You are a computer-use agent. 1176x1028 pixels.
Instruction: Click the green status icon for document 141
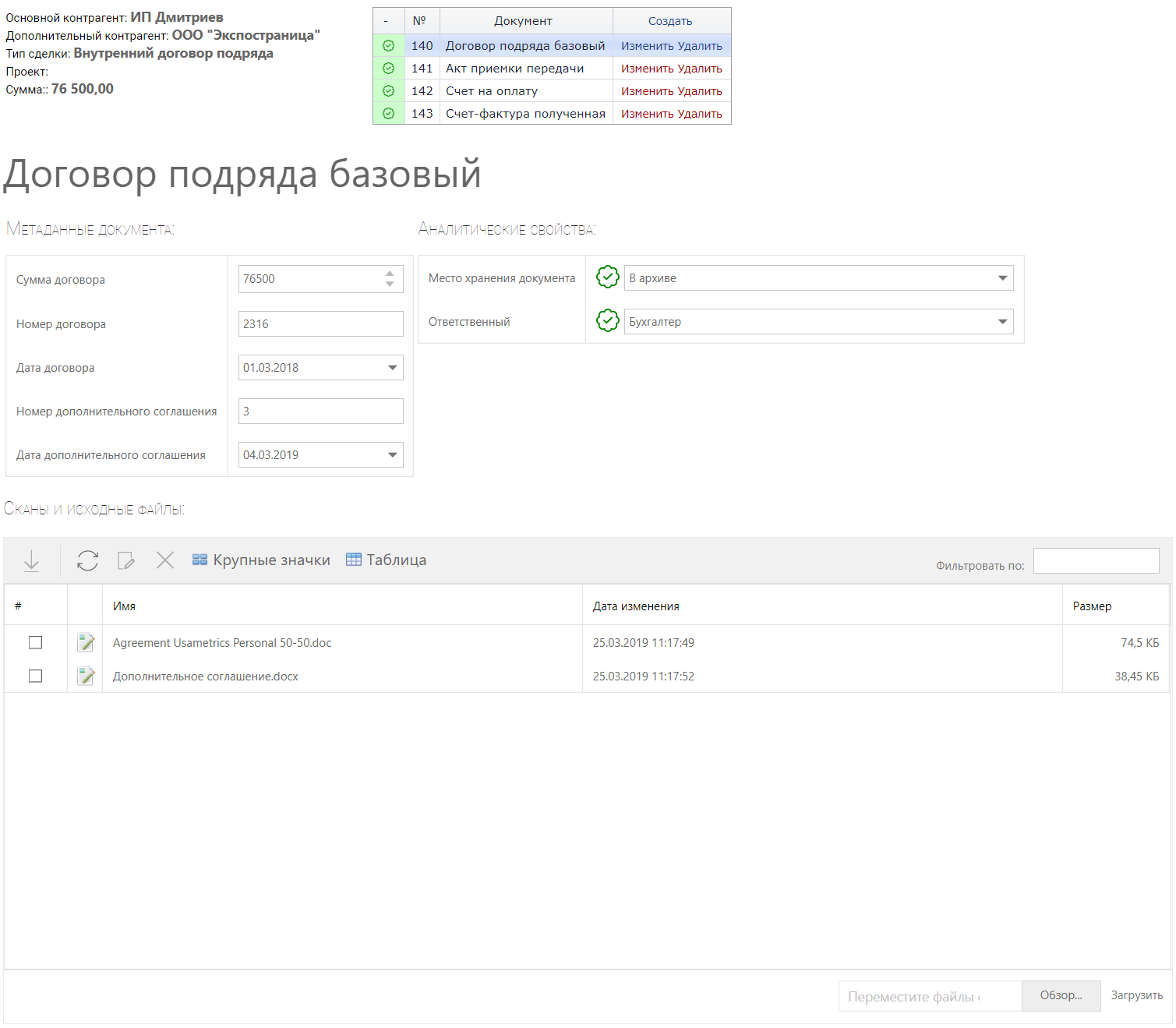coord(388,69)
